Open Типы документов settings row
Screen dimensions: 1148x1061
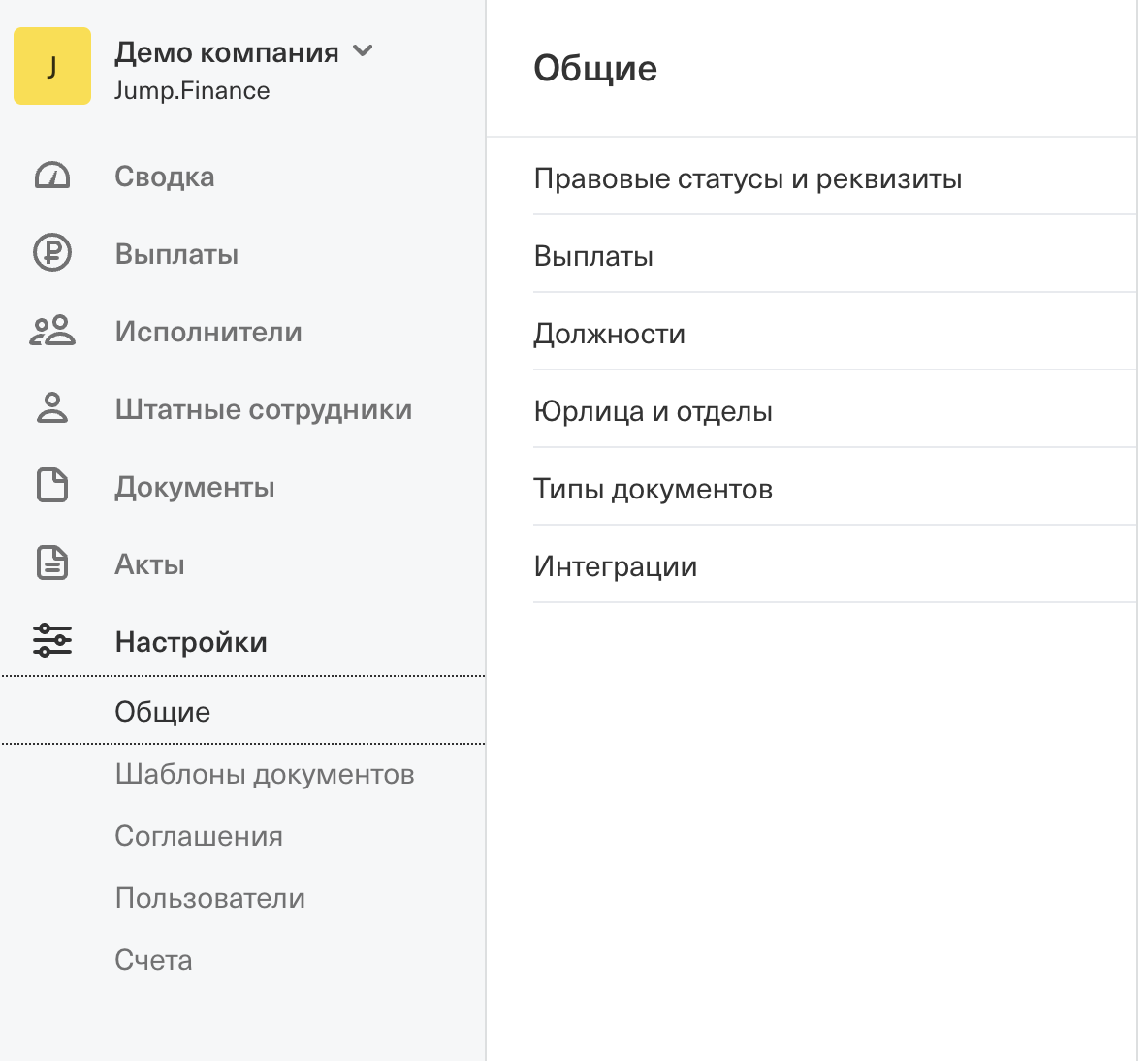coord(653,489)
